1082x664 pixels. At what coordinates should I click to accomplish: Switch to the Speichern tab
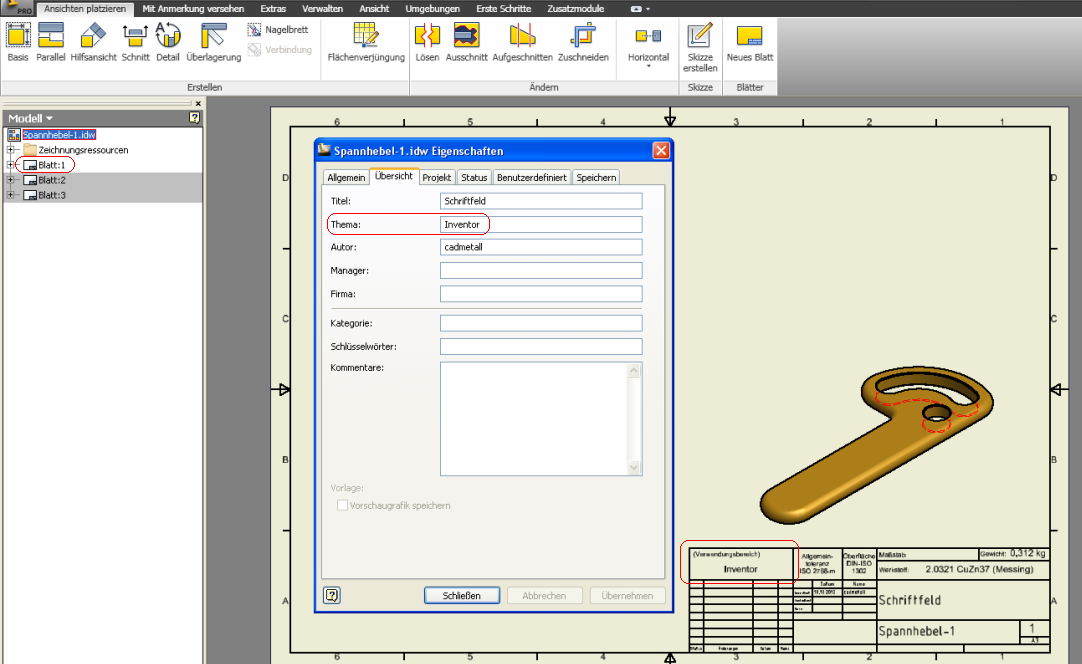pos(596,177)
